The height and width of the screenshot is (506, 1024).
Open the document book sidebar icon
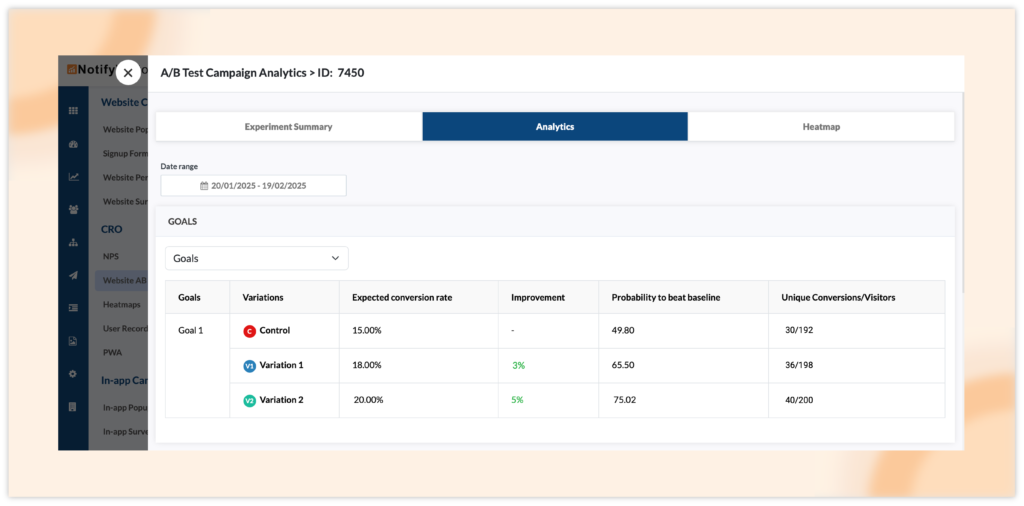click(73, 407)
